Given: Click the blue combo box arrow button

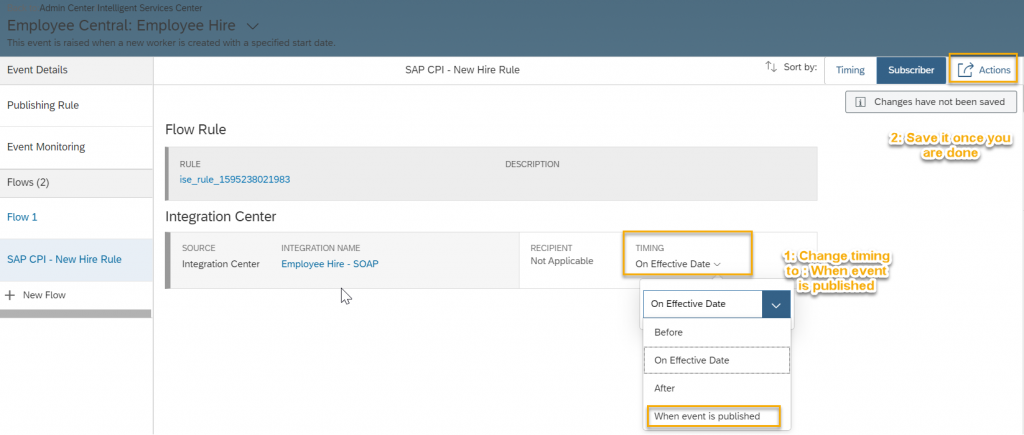Looking at the screenshot, I should click(x=776, y=304).
